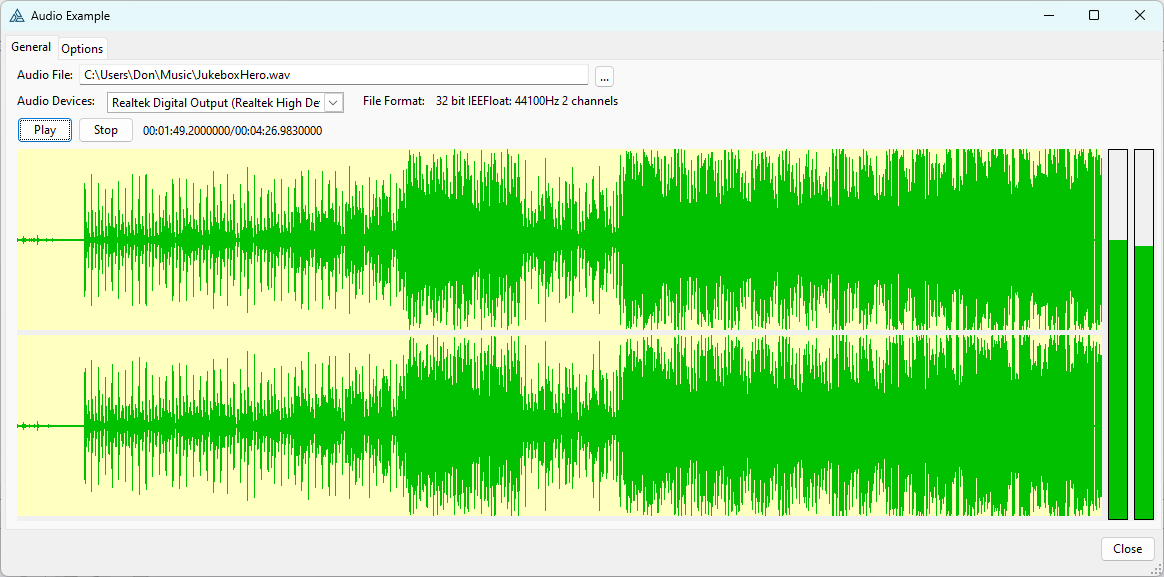This screenshot has height=577, width=1164.
Task: Click the lower channel waveform display
Action: tap(560, 426)
